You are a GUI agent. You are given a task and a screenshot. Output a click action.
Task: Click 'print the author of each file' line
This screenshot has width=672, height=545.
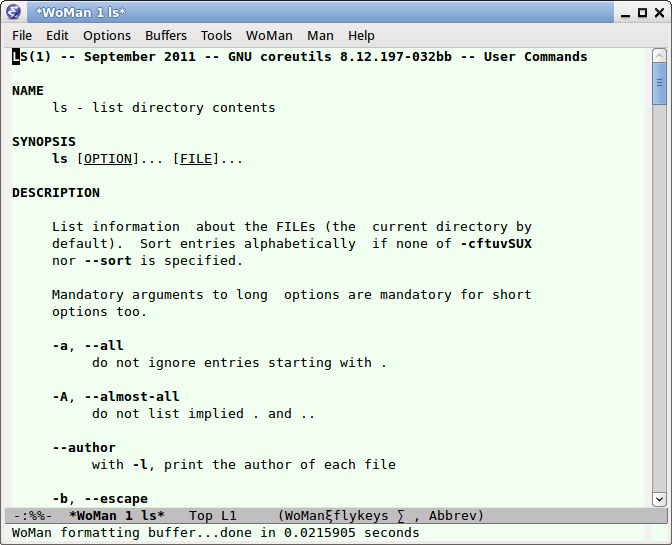[x=280, y=465]
